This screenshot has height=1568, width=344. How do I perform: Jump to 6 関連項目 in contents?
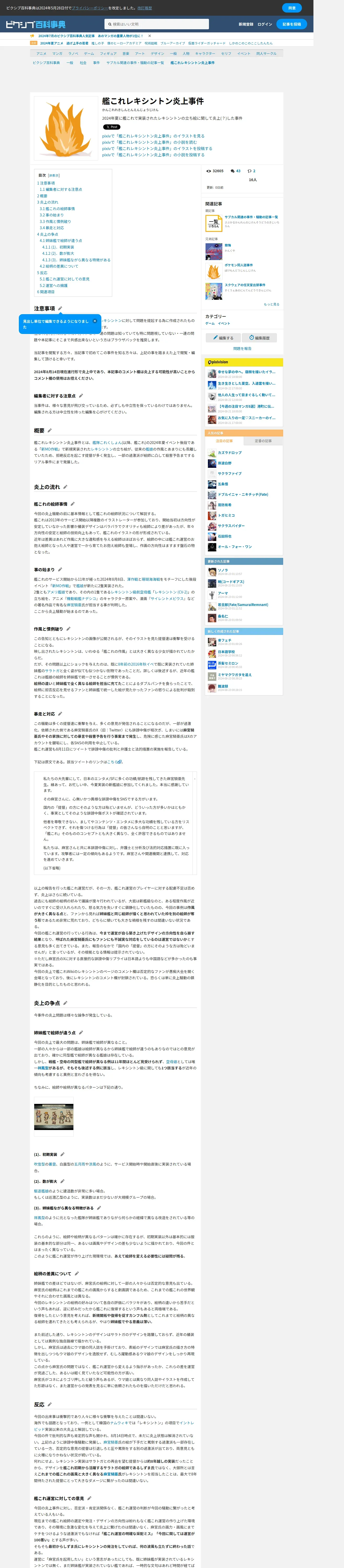(x=46, y=292)
